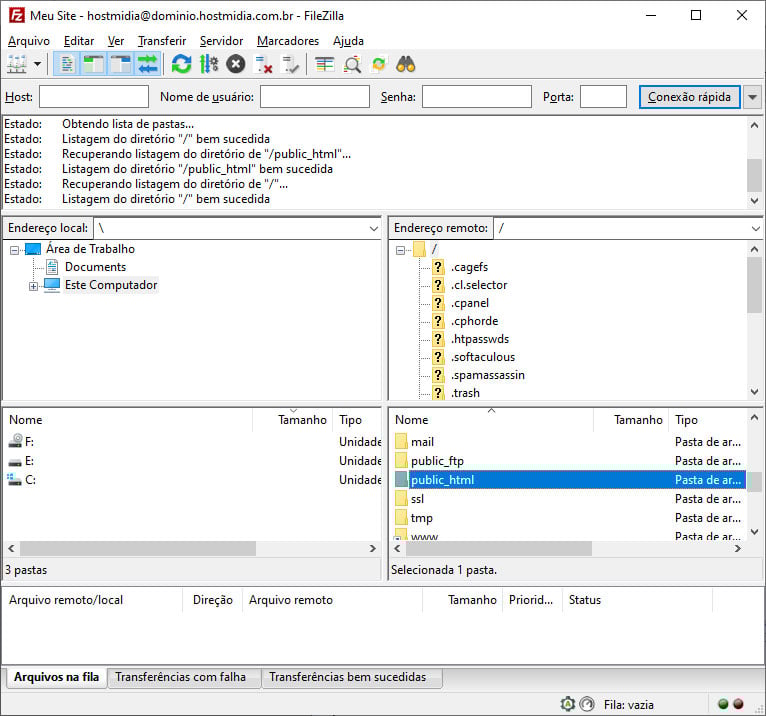Click the status bar gear icon

568,704
